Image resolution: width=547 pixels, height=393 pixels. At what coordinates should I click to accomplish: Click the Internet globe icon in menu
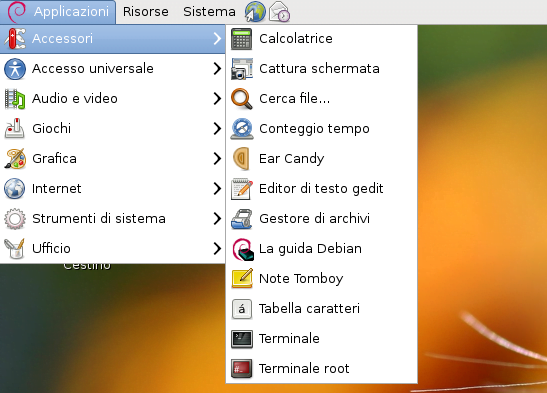pyautogui.click(x=14, y=189)
